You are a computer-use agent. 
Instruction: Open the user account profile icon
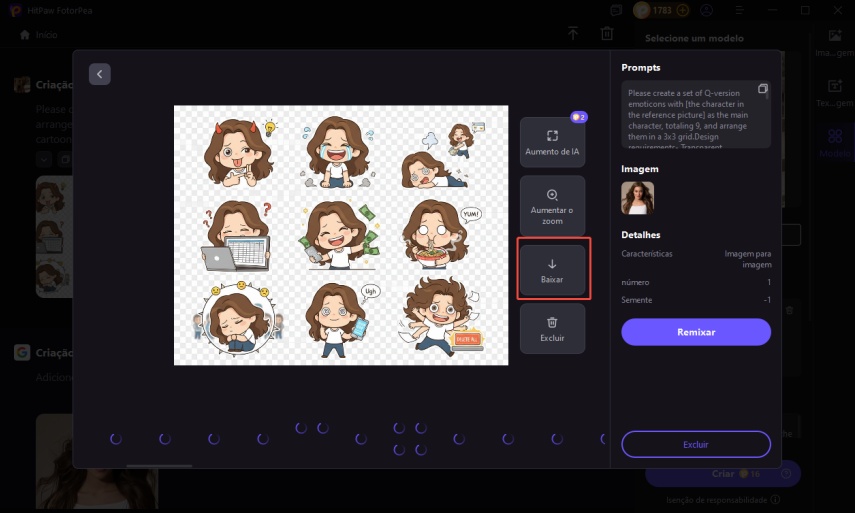[x=707, y=10]
